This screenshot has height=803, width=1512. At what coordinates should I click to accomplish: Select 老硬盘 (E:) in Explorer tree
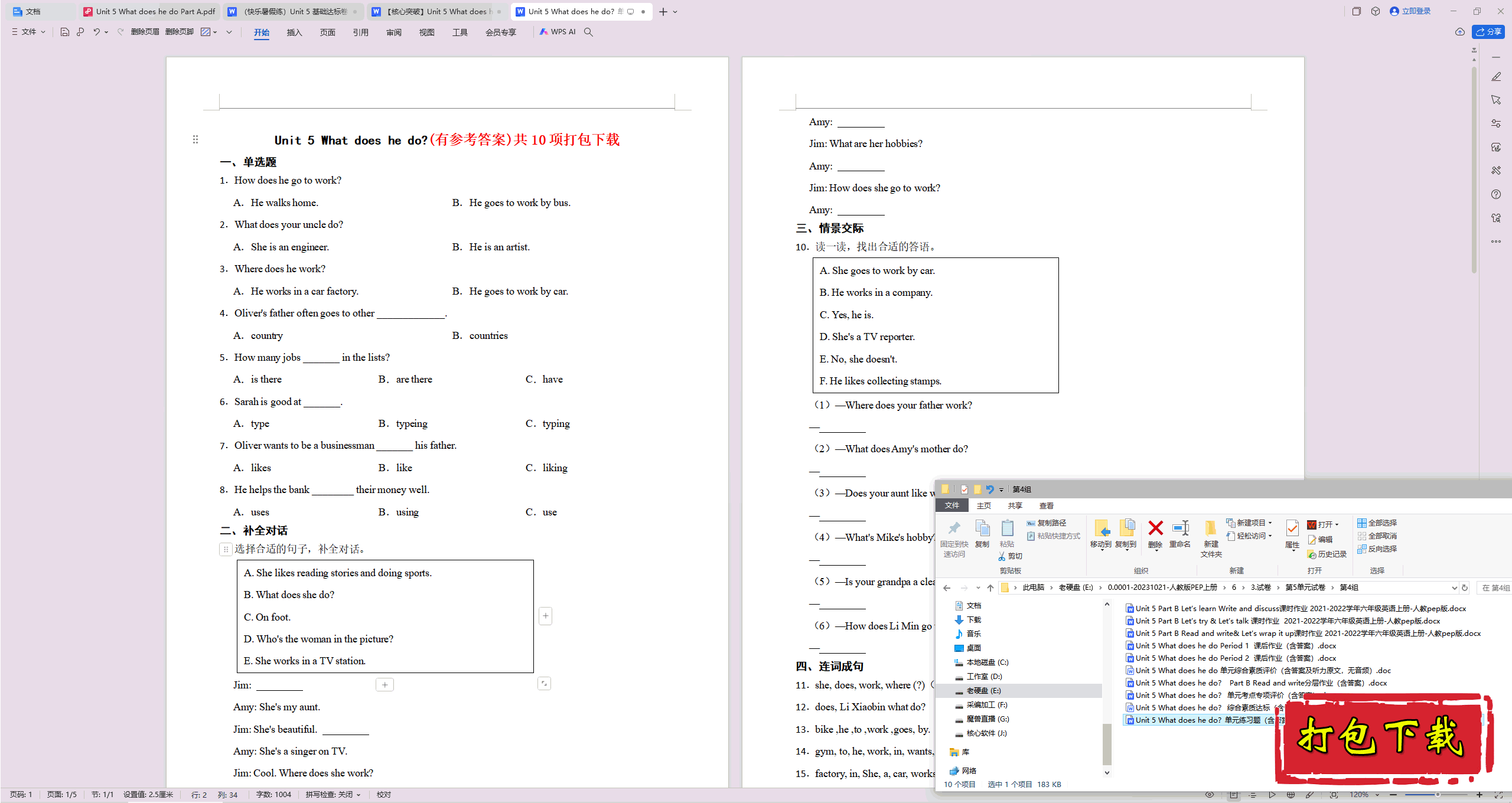[983, 691]
